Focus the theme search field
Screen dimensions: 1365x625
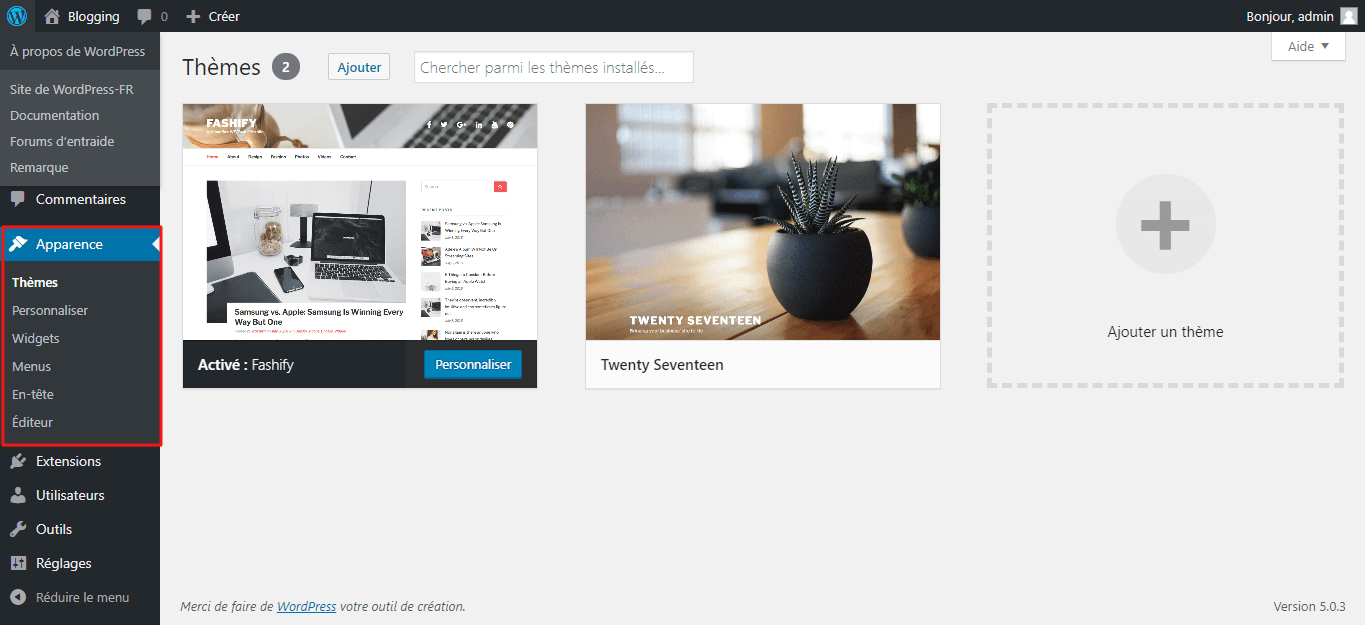(554, 67)
